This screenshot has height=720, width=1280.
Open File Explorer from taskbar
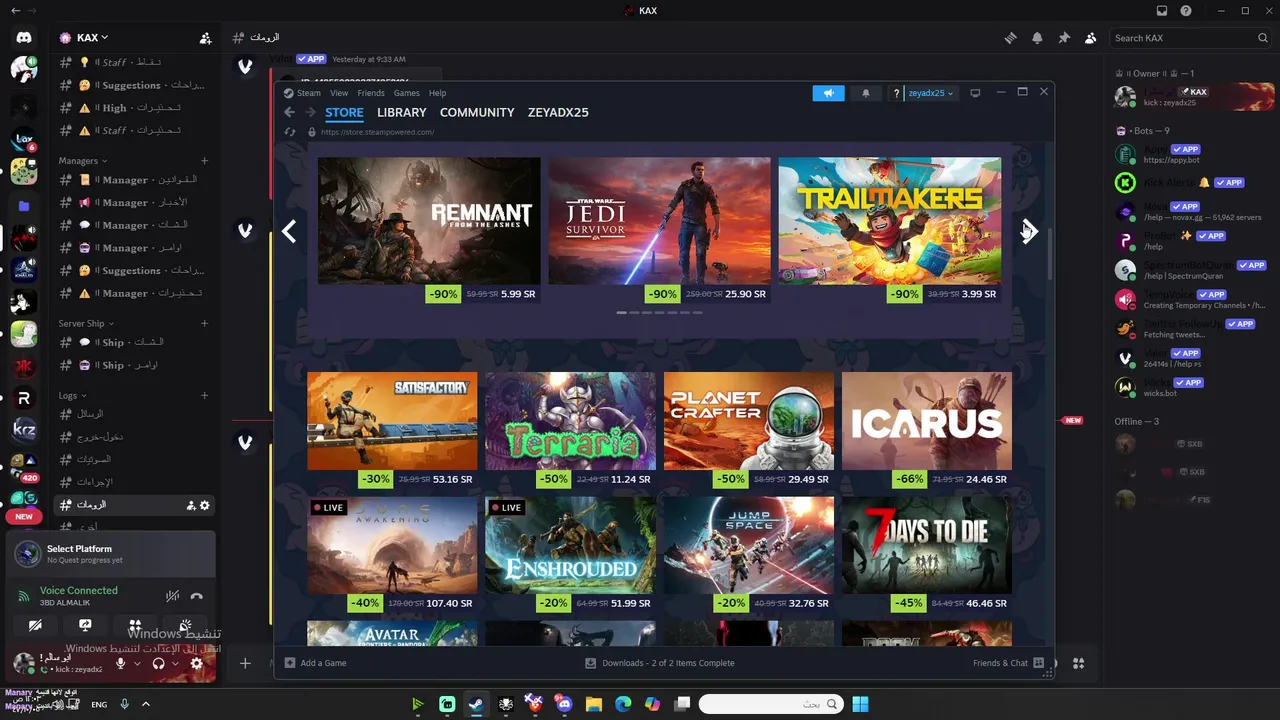click(x=593, y=704)
